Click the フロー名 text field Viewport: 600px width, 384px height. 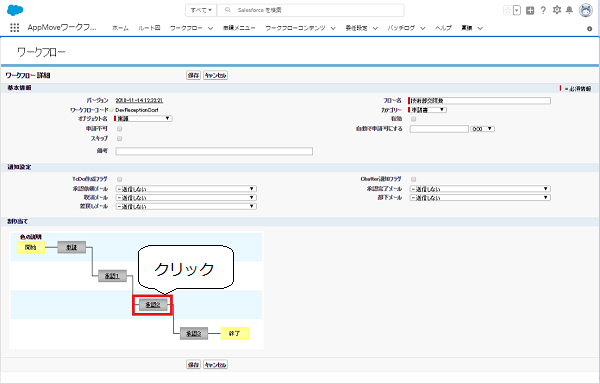pyautogui.click(x=480, y=101)
